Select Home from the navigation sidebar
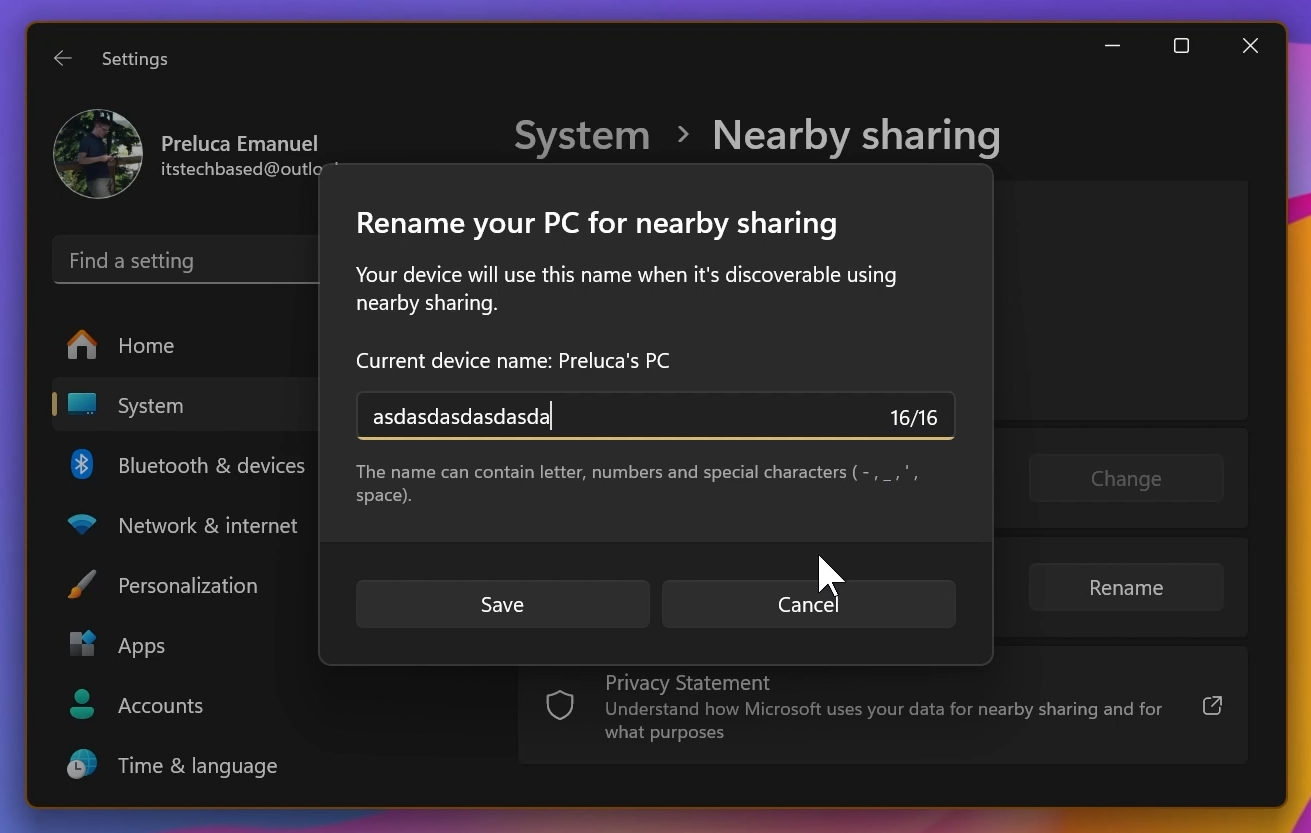This screenshot has width=1311, height=833. click(146, 344)
